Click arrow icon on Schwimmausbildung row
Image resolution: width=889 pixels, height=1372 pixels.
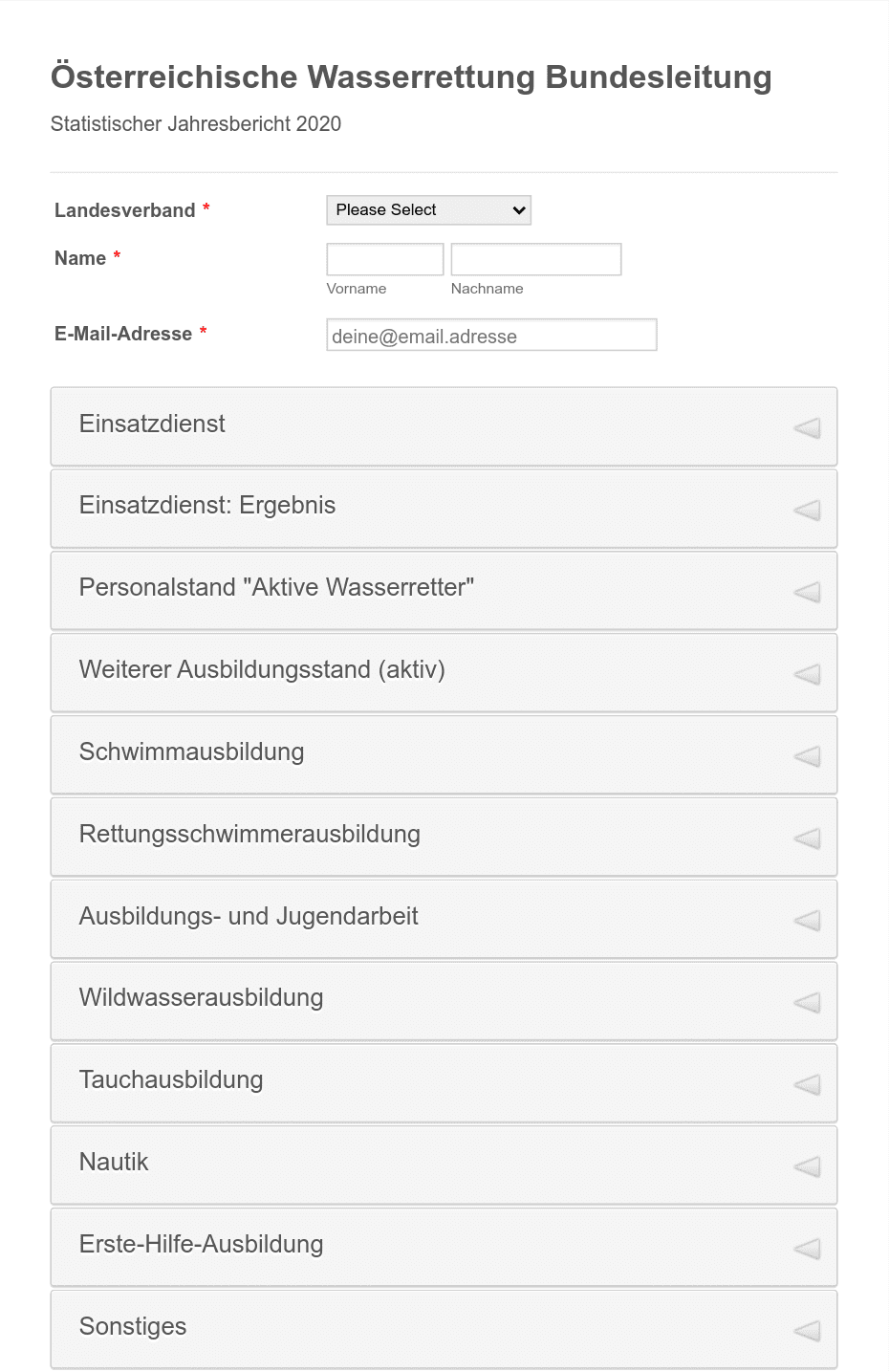(807, 756)
